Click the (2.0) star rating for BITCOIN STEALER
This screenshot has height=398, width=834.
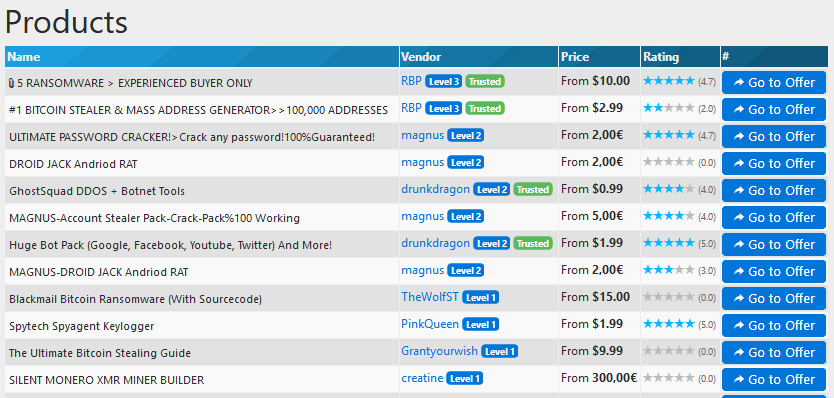pyautogui.click(x=679, y=108)
